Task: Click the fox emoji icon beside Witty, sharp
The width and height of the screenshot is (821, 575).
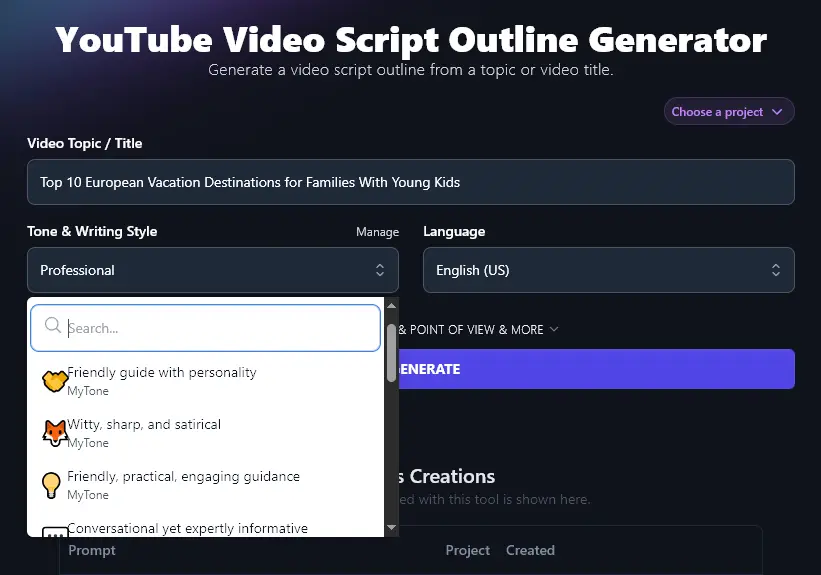Action: (55, 433)
